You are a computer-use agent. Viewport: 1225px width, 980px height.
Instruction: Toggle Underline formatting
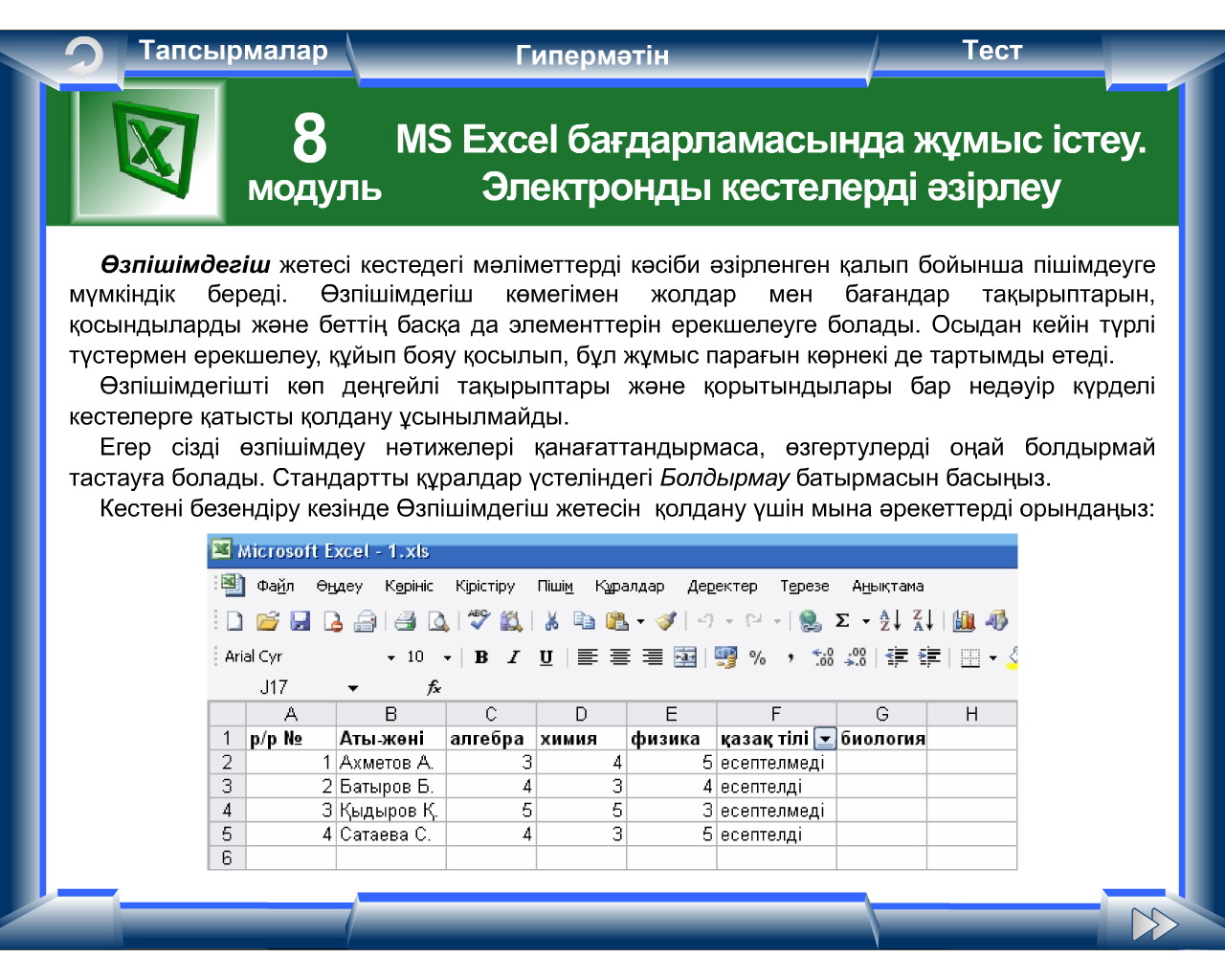pos(546,657)
